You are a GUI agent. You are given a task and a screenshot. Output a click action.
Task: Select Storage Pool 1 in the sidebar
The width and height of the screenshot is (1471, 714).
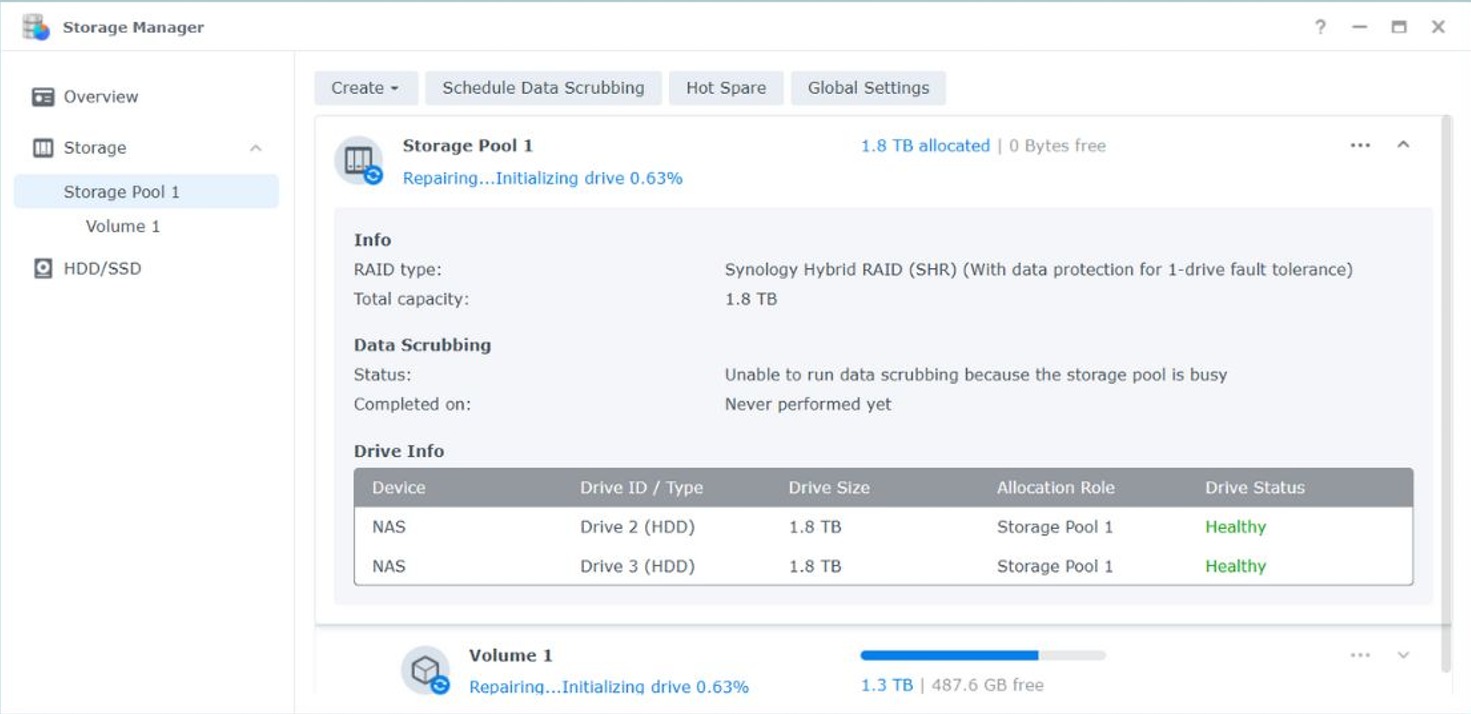(x=146, y=192)
